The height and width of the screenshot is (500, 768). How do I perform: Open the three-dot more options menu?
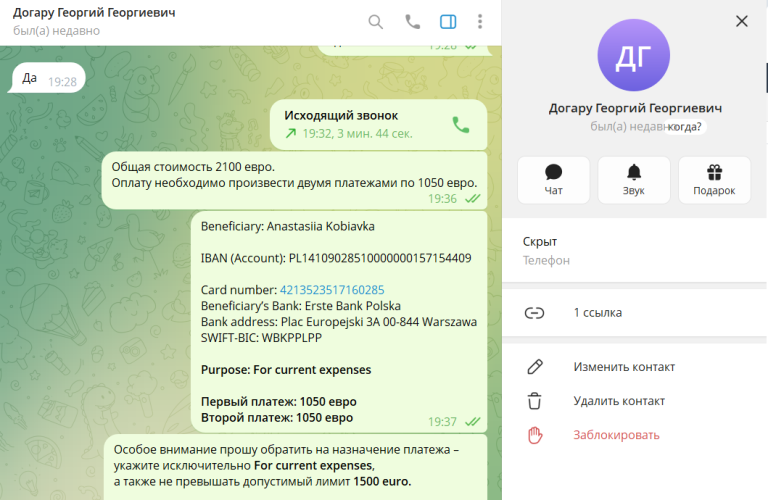[x=480, y=22]
